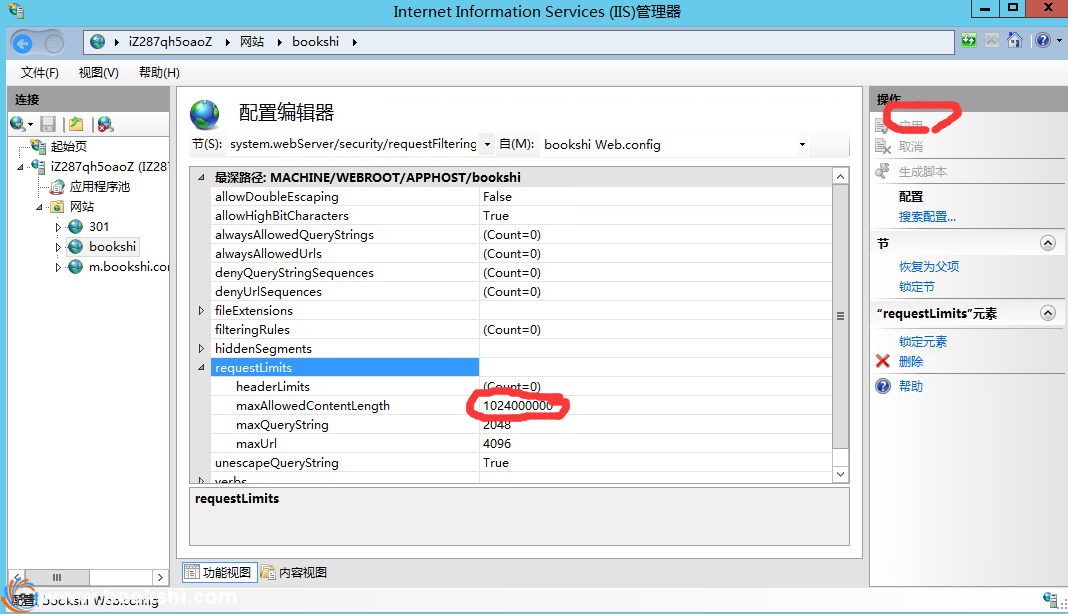Click Revert to Parent (恢复为父项) link
Image resolution: width=1068 pixels, height=614 pixels.
point(928,266)
